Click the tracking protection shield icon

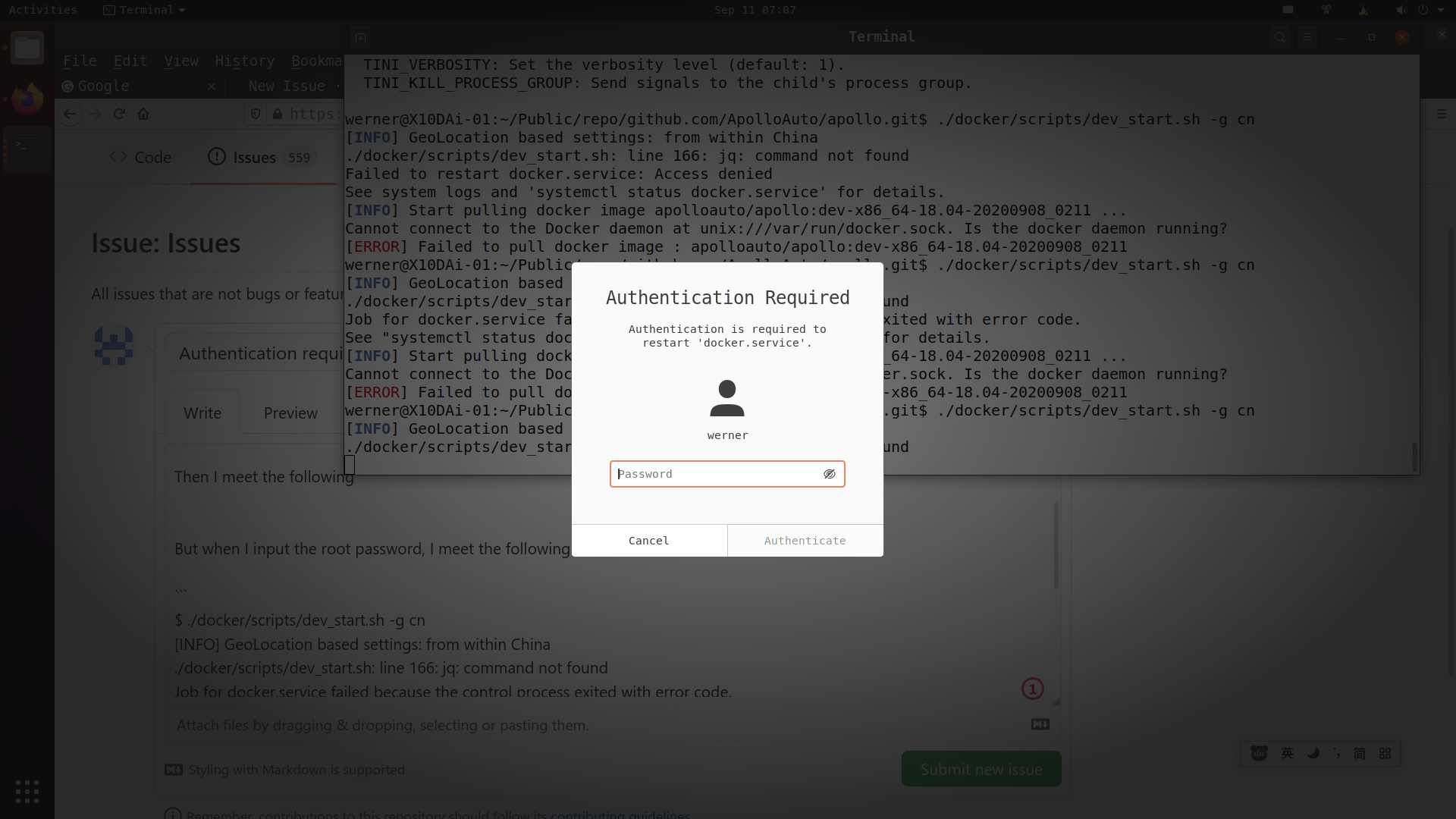255,114
